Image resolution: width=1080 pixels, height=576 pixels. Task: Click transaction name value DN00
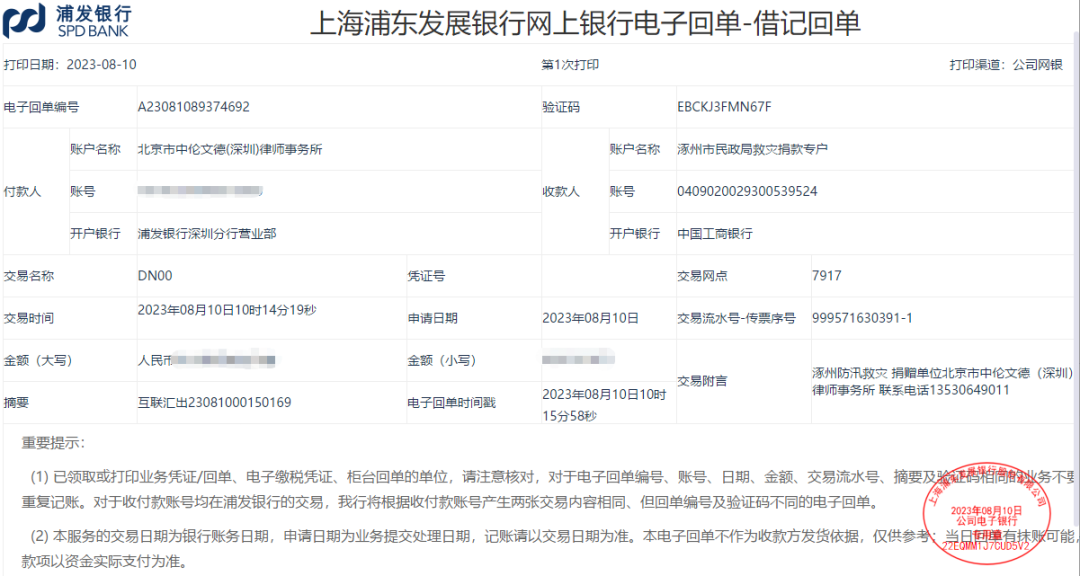[155, 275]
